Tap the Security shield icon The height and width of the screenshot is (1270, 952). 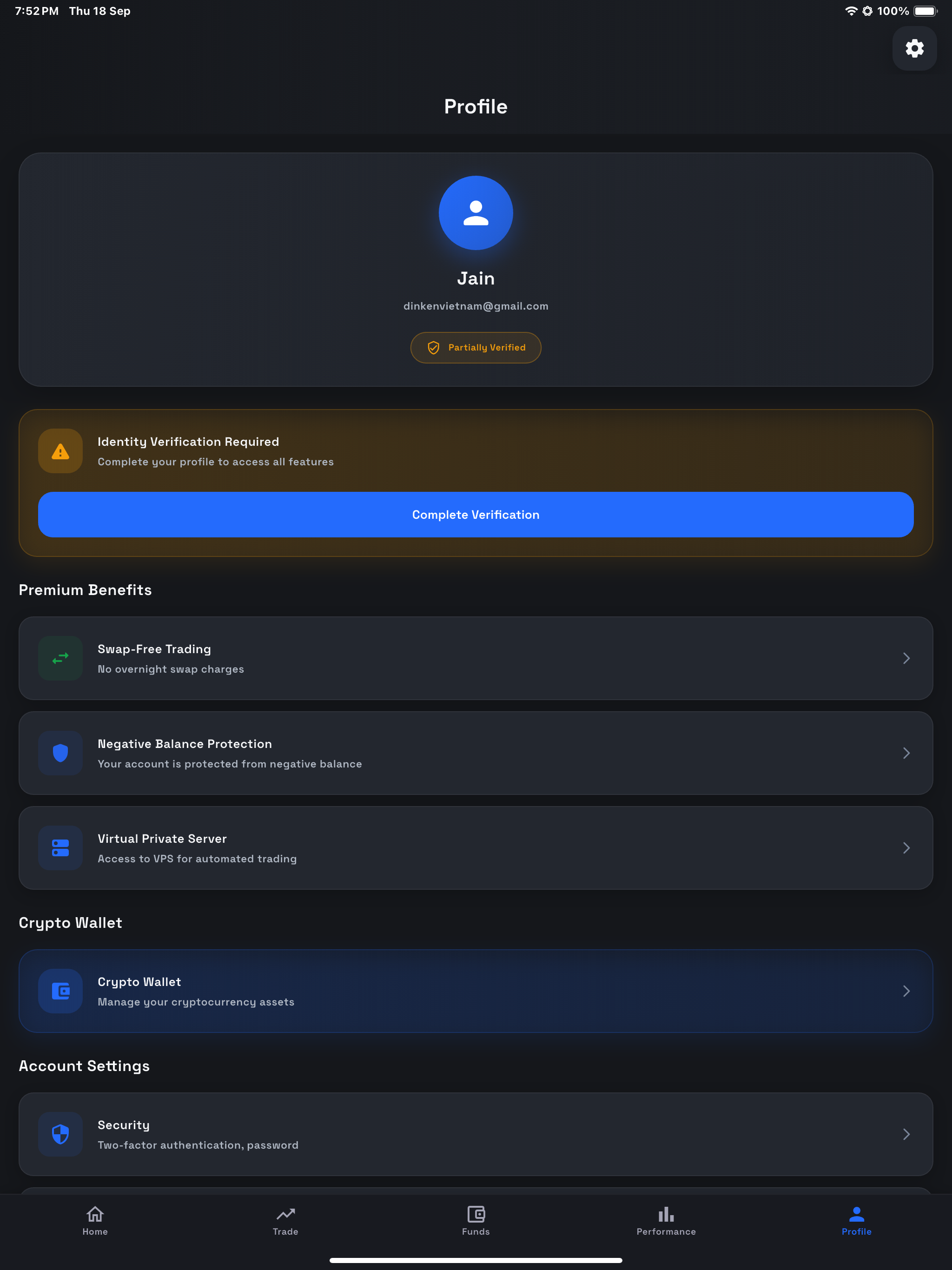pyautogui.click(x=60, y=1134)
